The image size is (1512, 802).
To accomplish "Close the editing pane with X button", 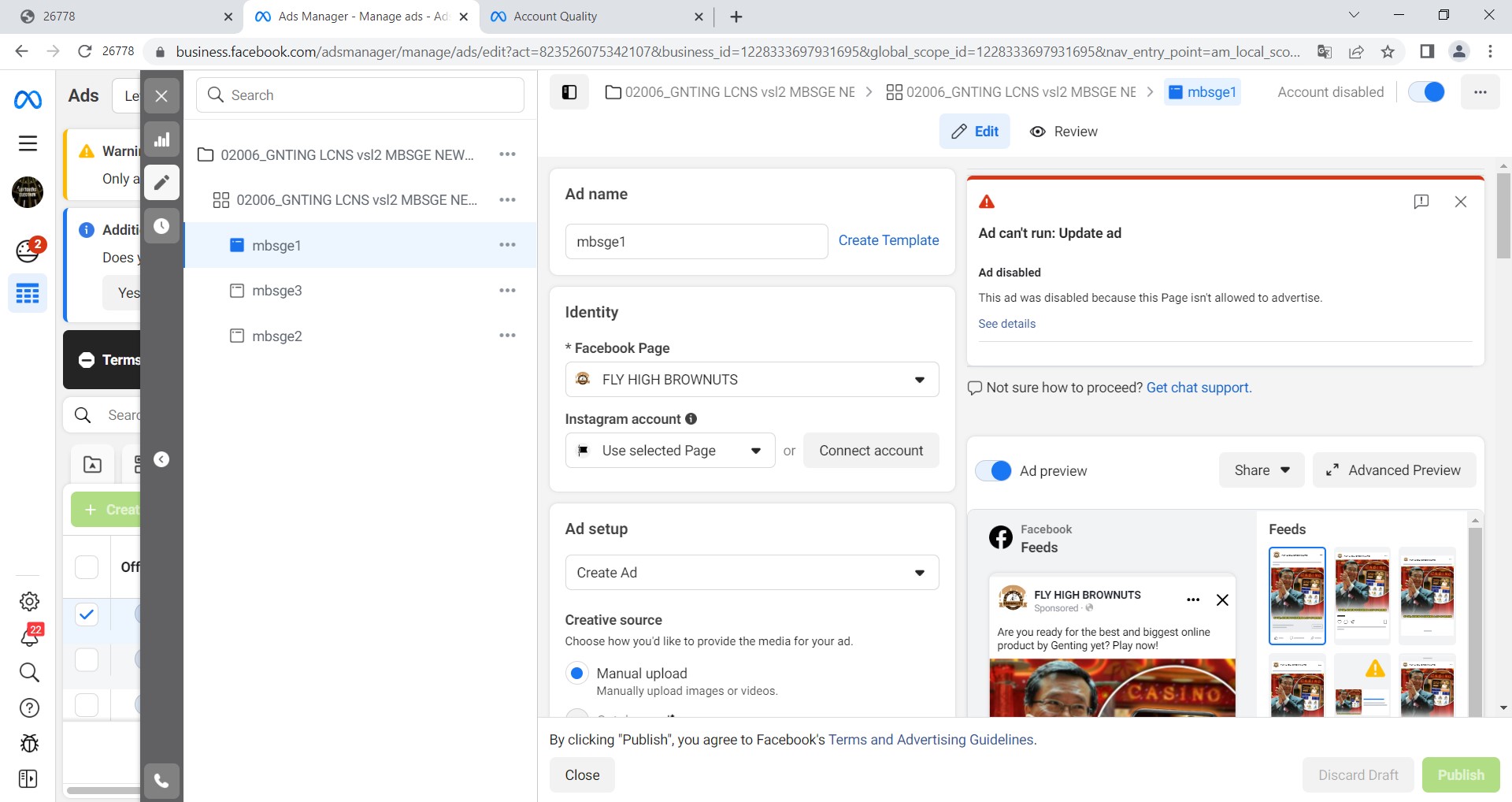I will (161, 96).
